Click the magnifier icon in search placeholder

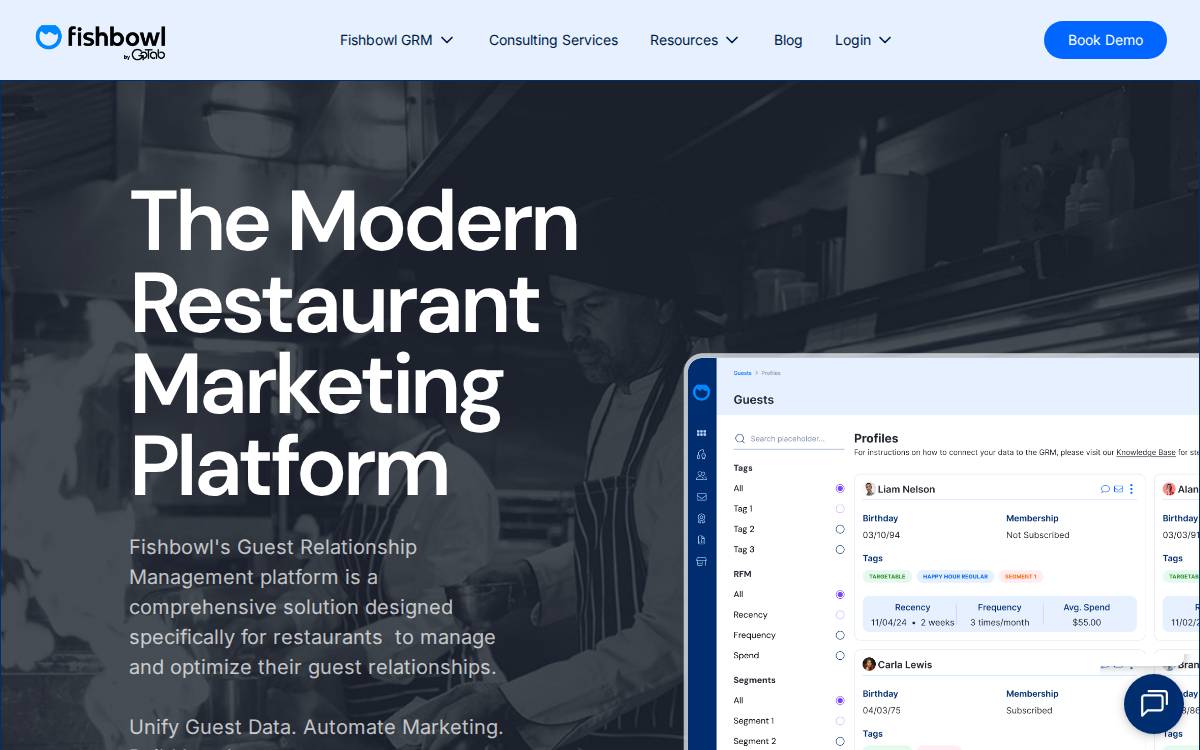(x=740, y=438)
